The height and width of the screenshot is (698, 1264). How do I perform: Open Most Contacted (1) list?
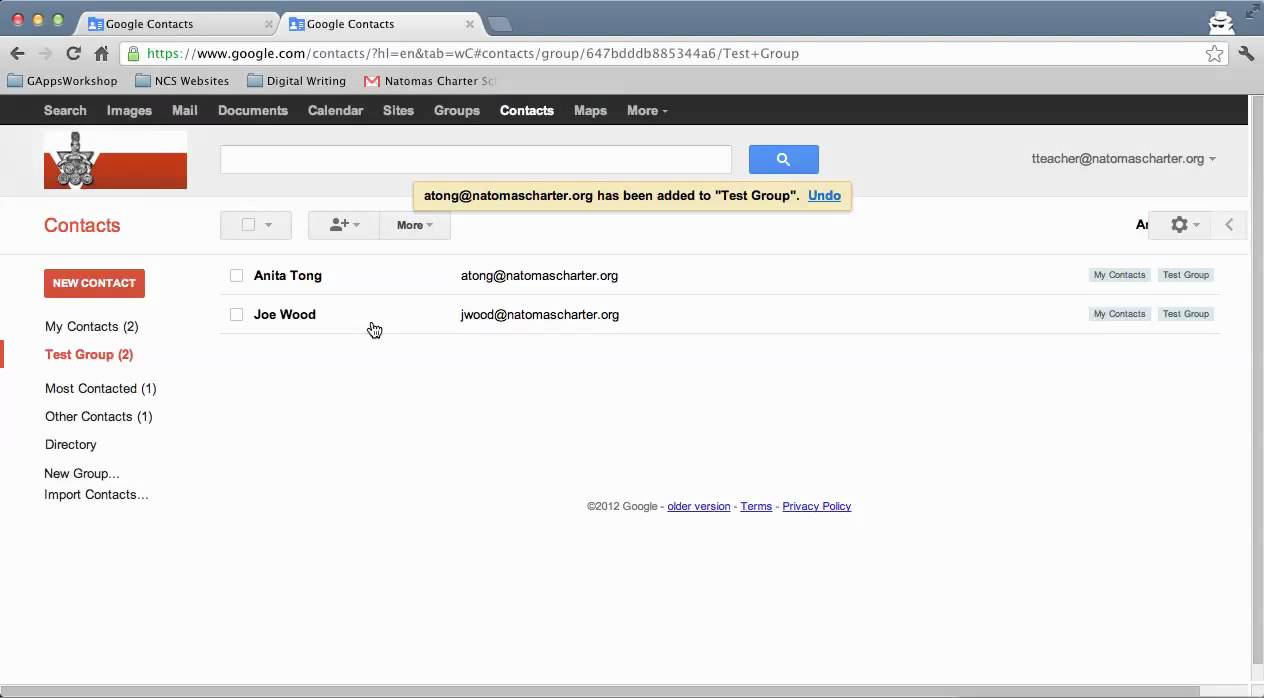click(101, 388)
